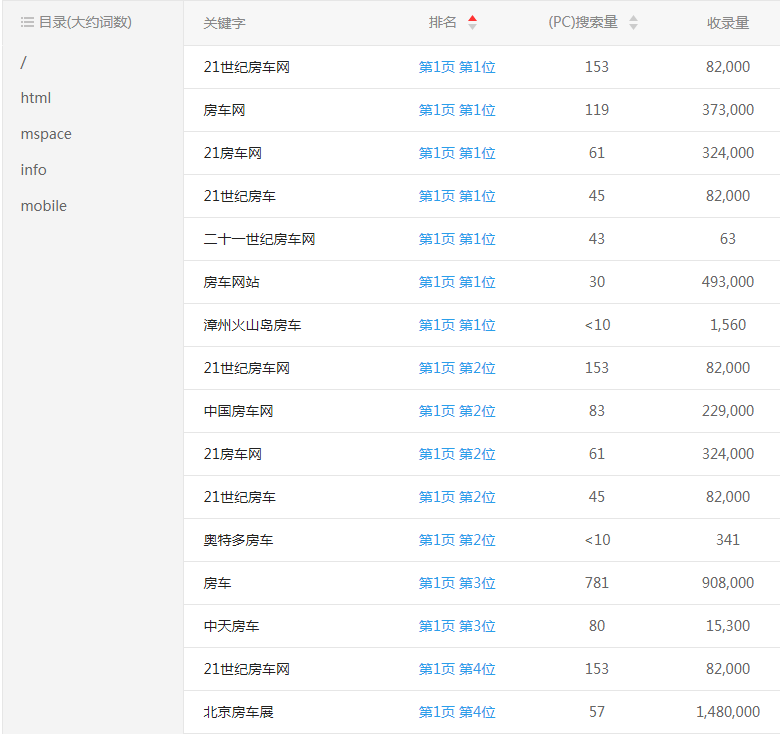The image size is (780, 734).
Task: Select the "/" root directory entry
Action: point(23,62)
